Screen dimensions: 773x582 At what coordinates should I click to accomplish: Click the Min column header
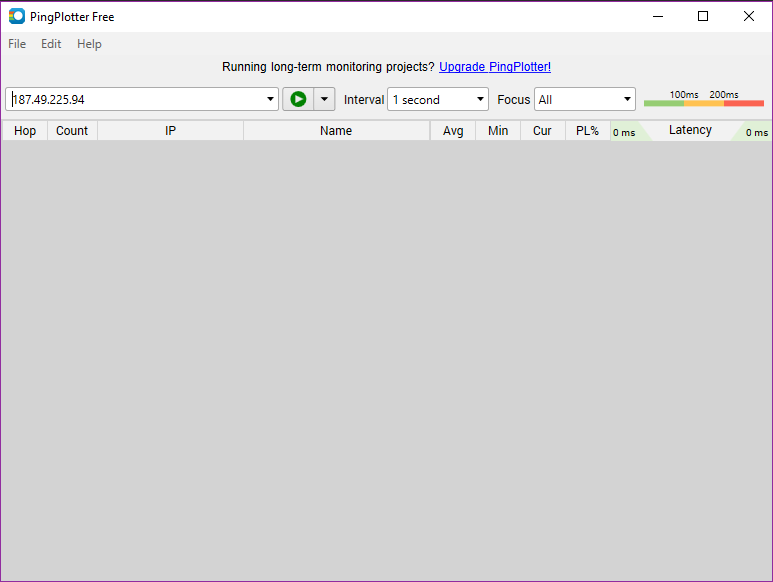498,131
